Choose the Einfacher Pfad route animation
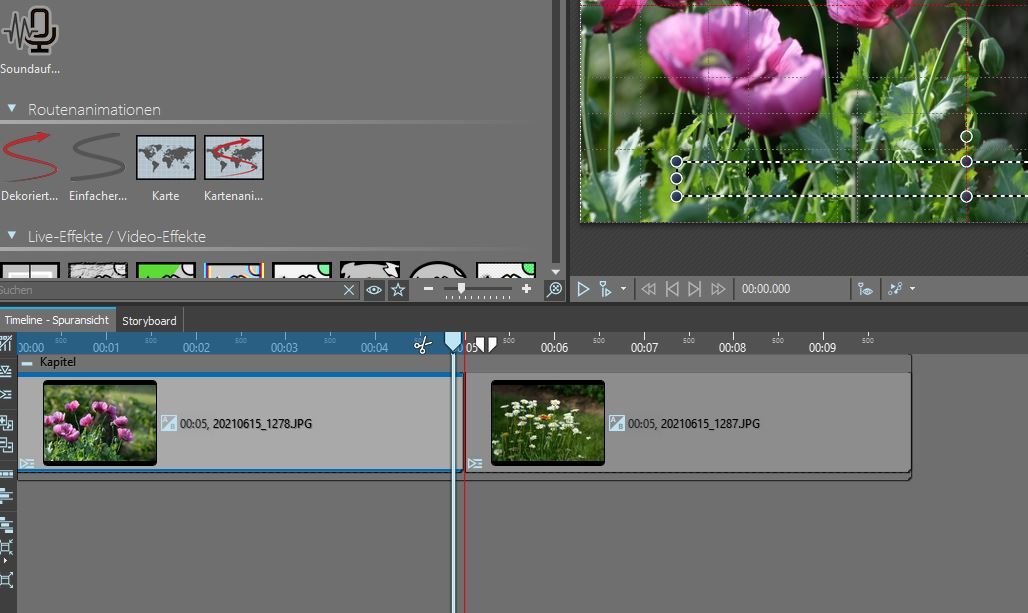The image size is (1028, 613). (97, 157)
